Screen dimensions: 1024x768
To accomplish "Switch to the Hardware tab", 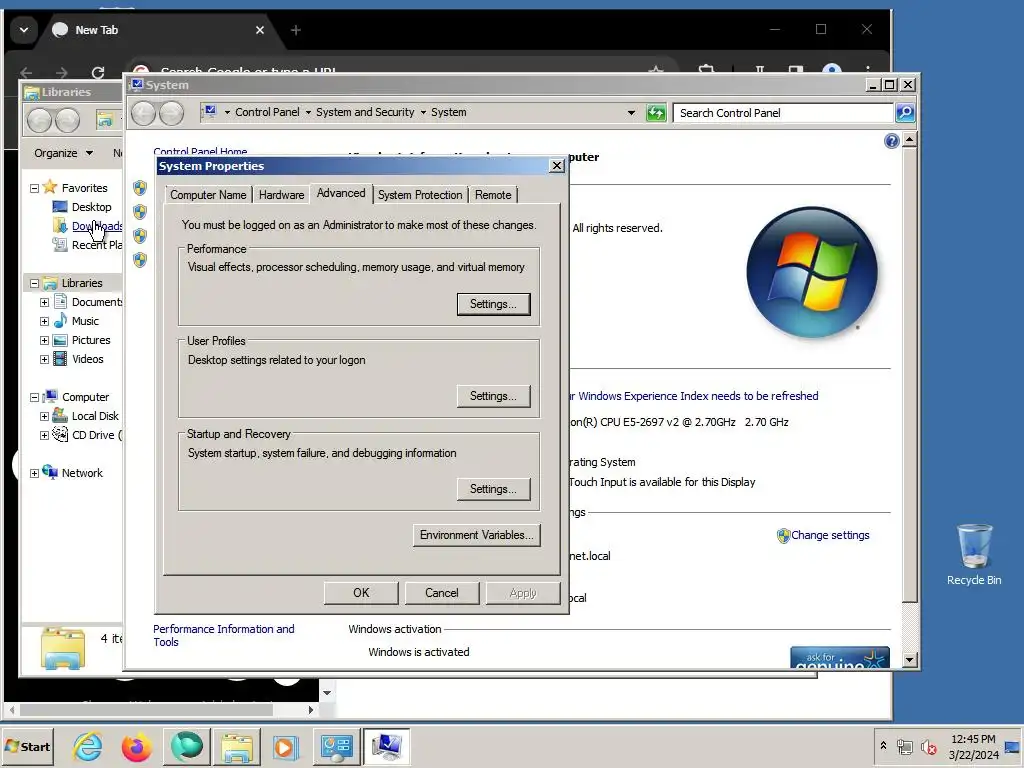I will click(281, 195).
